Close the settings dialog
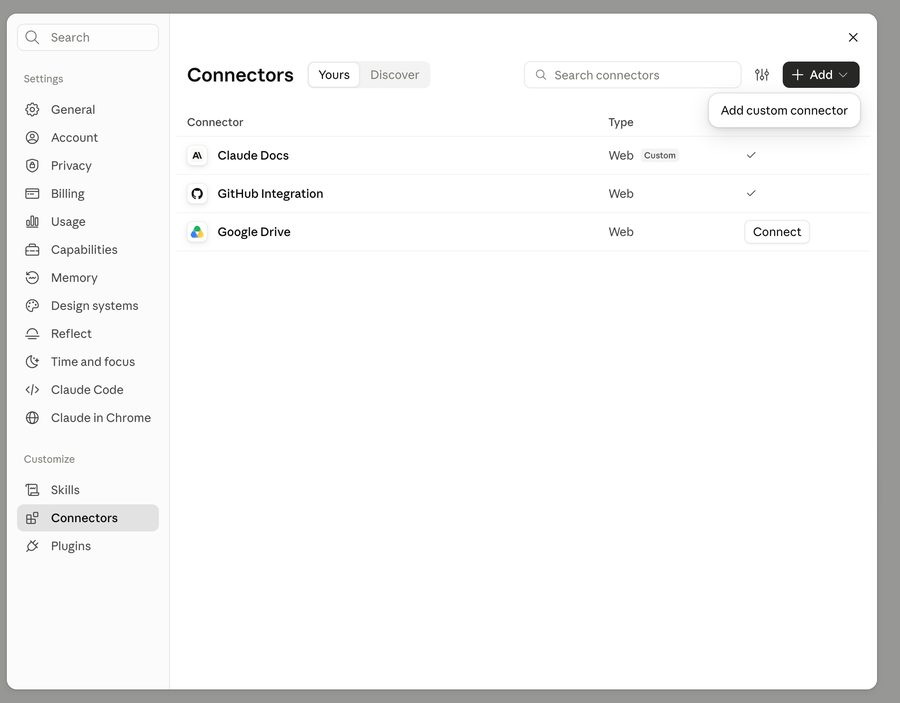 coord(853,37)
